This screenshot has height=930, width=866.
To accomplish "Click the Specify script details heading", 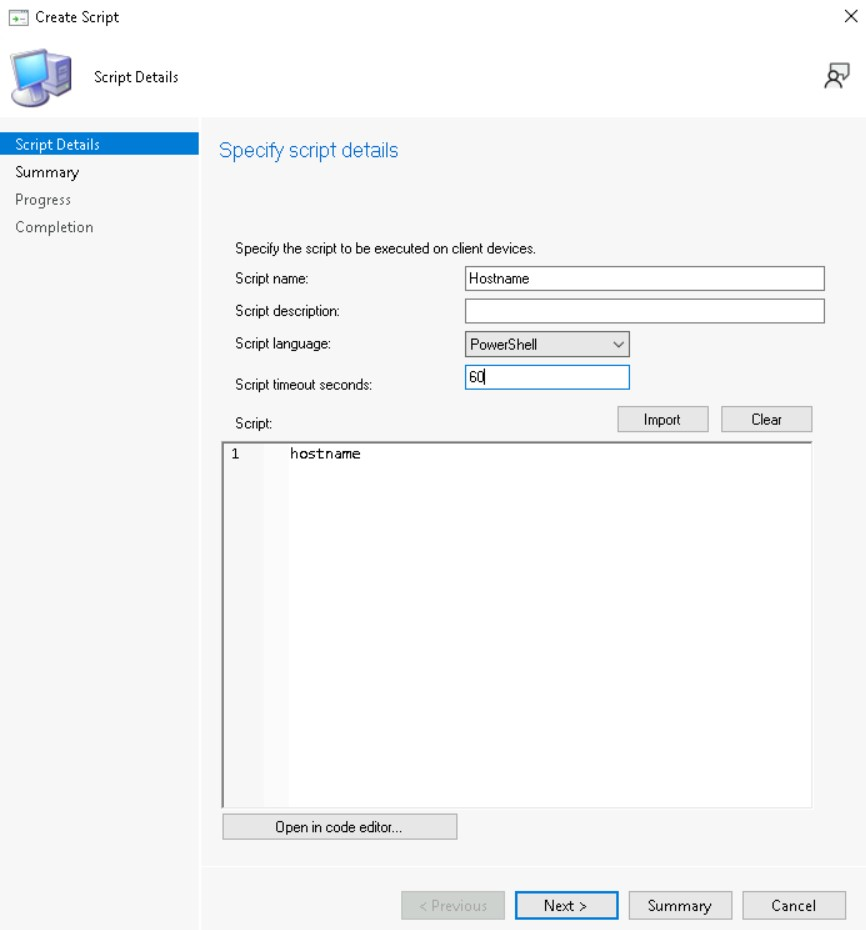I will 308,151.
